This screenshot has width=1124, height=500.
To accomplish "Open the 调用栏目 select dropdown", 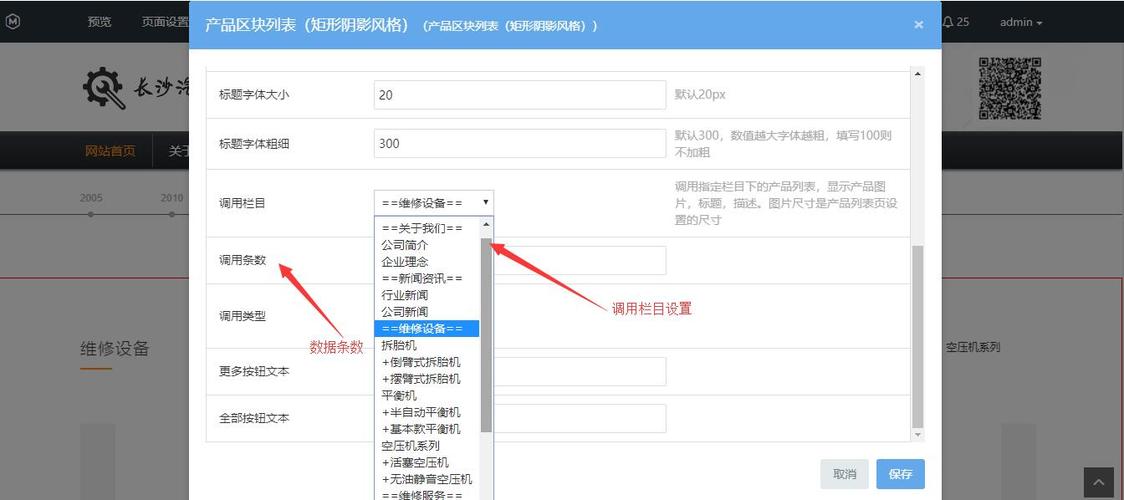I will (434, 203).
